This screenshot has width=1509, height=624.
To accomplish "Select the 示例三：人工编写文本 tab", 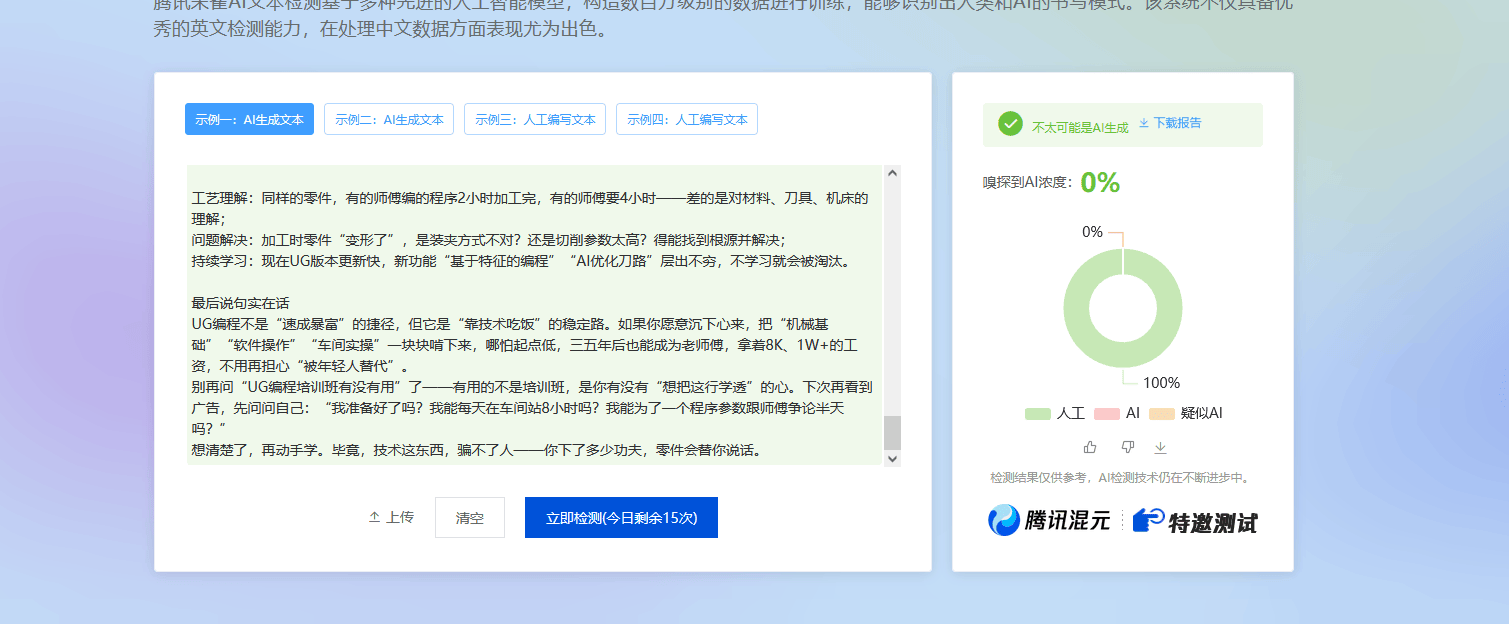I will pyautogui.click(x=534, y=118).
